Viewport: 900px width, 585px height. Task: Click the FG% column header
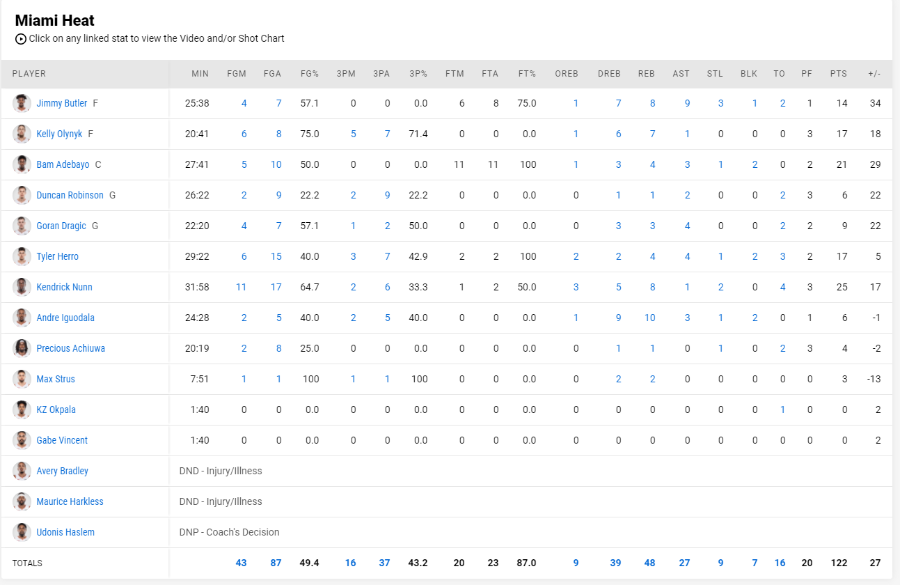(309, 73)
